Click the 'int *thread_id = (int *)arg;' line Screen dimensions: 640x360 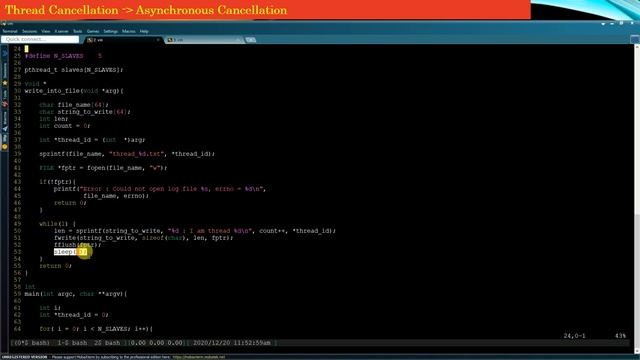point(92,140)
